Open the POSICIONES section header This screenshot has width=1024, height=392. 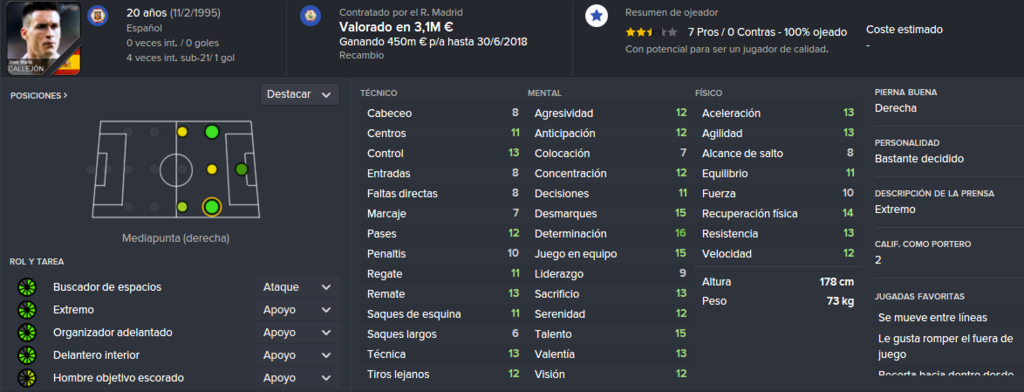(39, 95)
